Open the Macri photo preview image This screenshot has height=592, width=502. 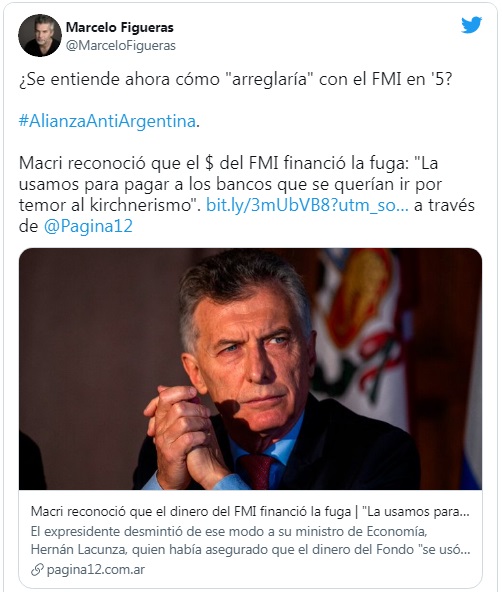click(250, 369)
